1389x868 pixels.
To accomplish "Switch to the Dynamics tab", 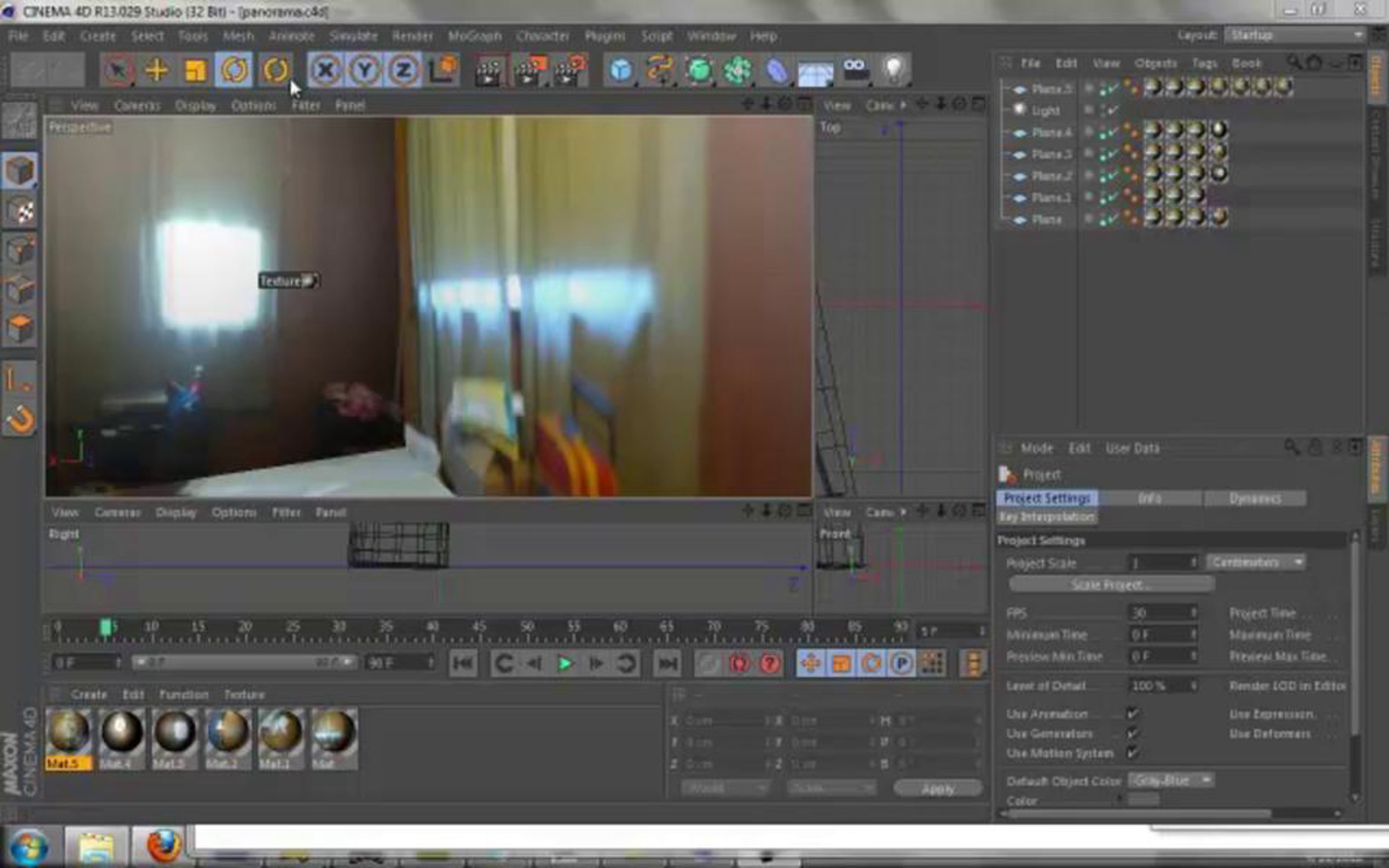I will [1255, 498].
